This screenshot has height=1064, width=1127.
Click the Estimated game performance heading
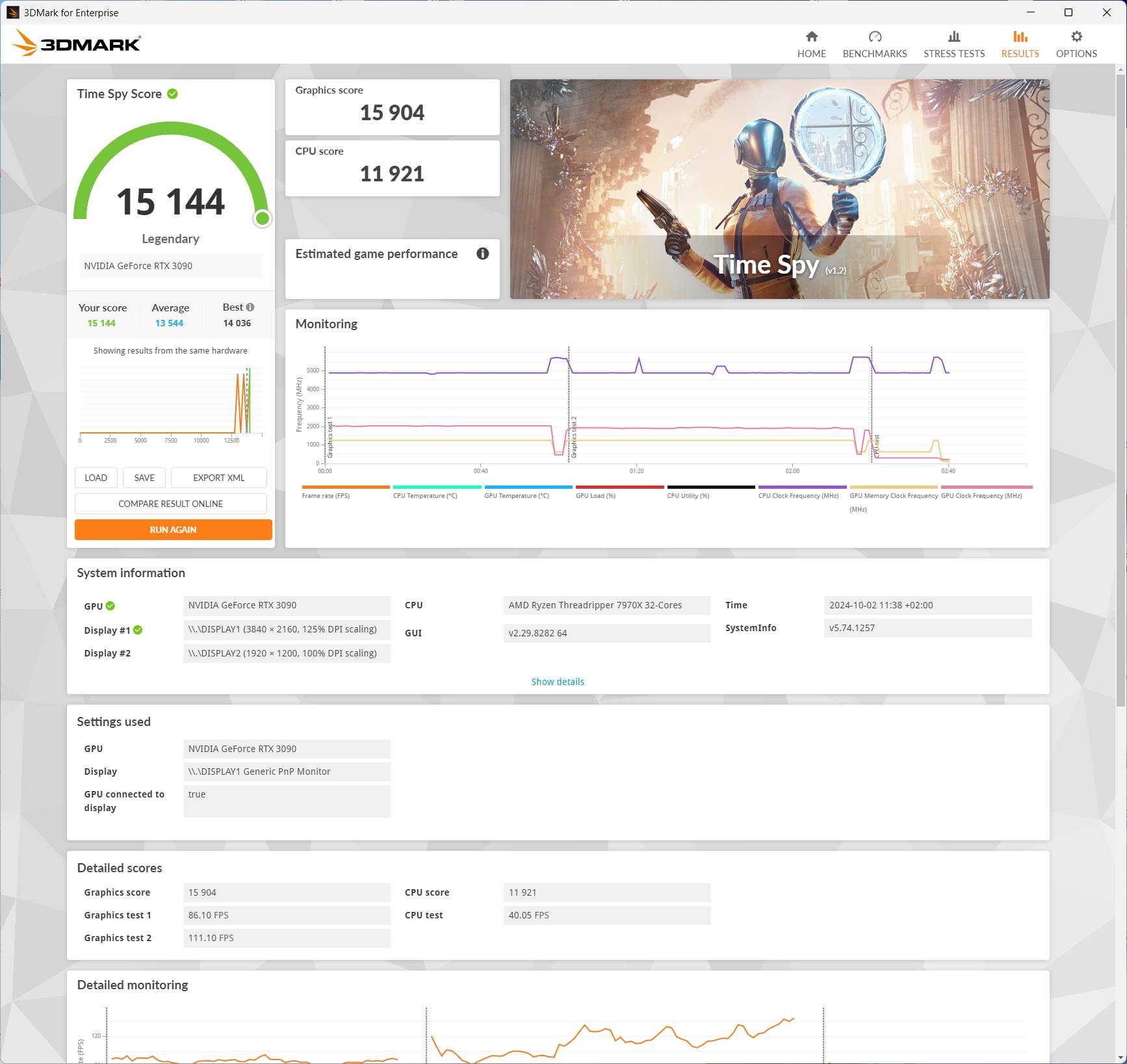[376, 253]
